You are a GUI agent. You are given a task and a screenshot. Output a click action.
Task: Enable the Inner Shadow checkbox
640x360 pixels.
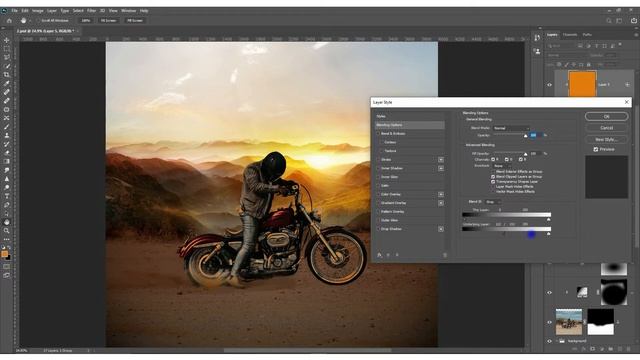click(378, 168)
